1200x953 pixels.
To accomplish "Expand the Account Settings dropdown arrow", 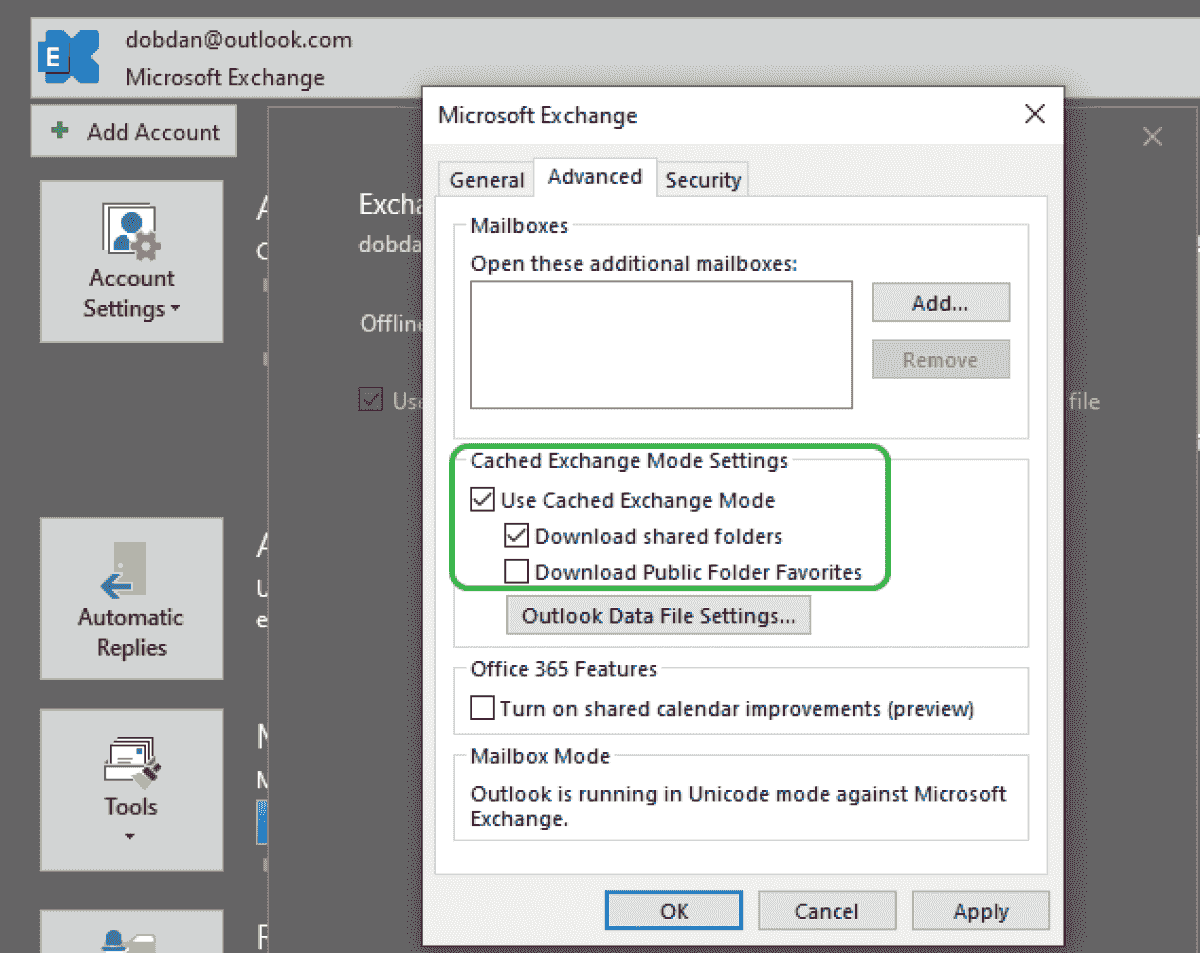I will [176, 309].
